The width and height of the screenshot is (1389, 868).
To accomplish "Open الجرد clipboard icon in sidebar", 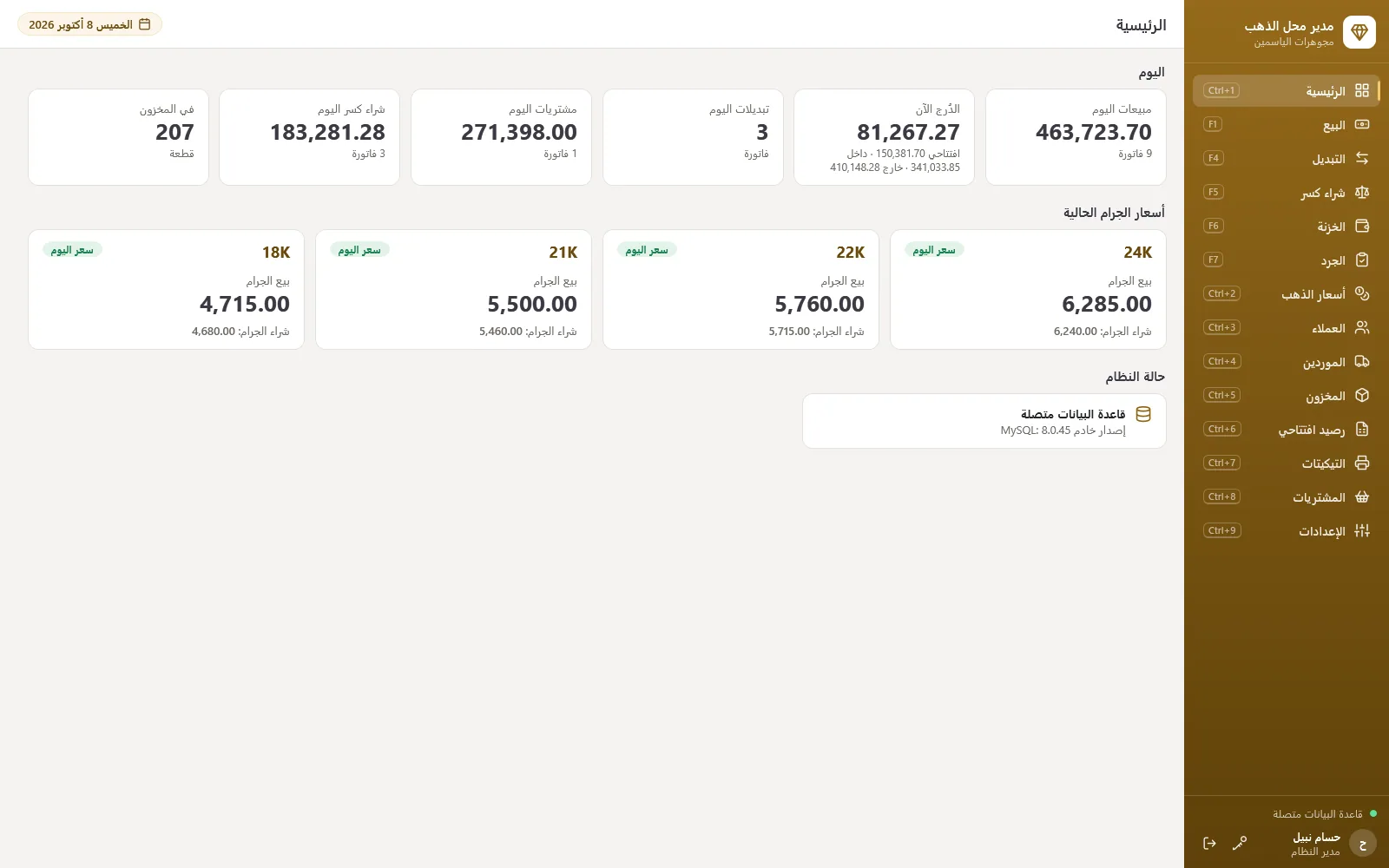I will 1362,260.
